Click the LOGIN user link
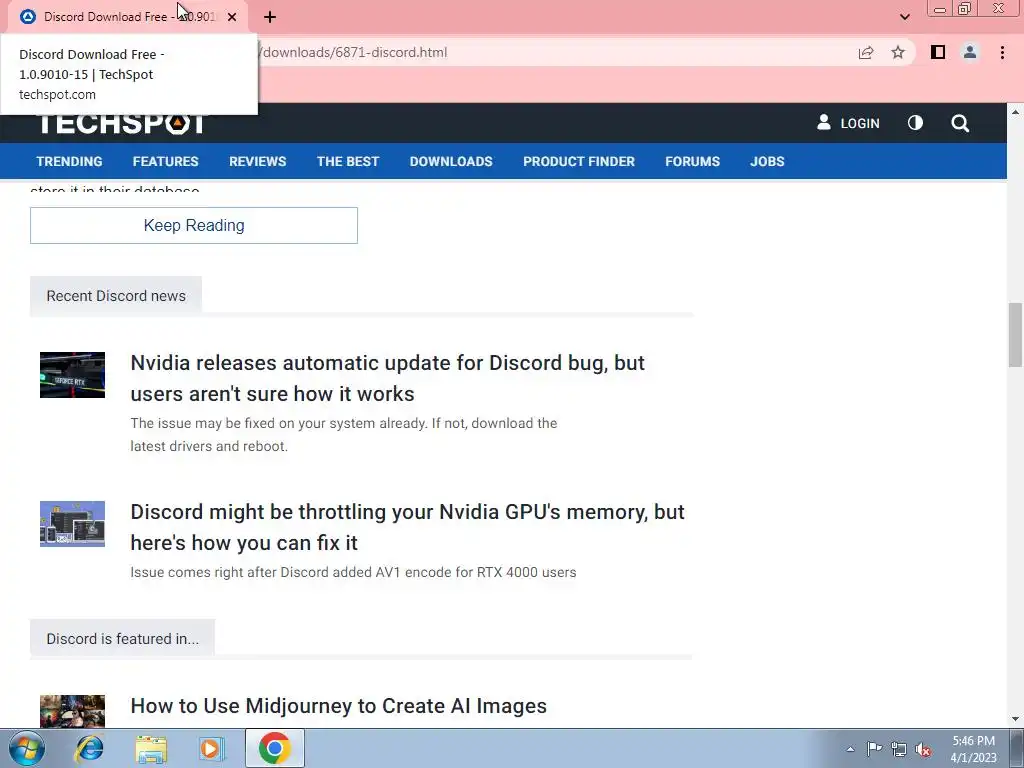 (848, 123)
